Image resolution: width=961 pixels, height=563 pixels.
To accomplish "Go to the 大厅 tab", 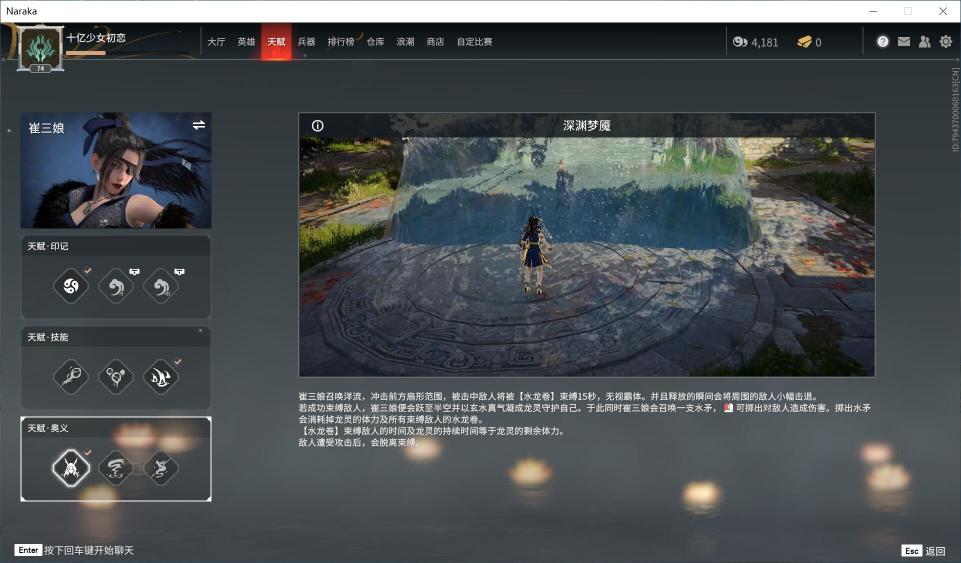I will coord(216,42).
